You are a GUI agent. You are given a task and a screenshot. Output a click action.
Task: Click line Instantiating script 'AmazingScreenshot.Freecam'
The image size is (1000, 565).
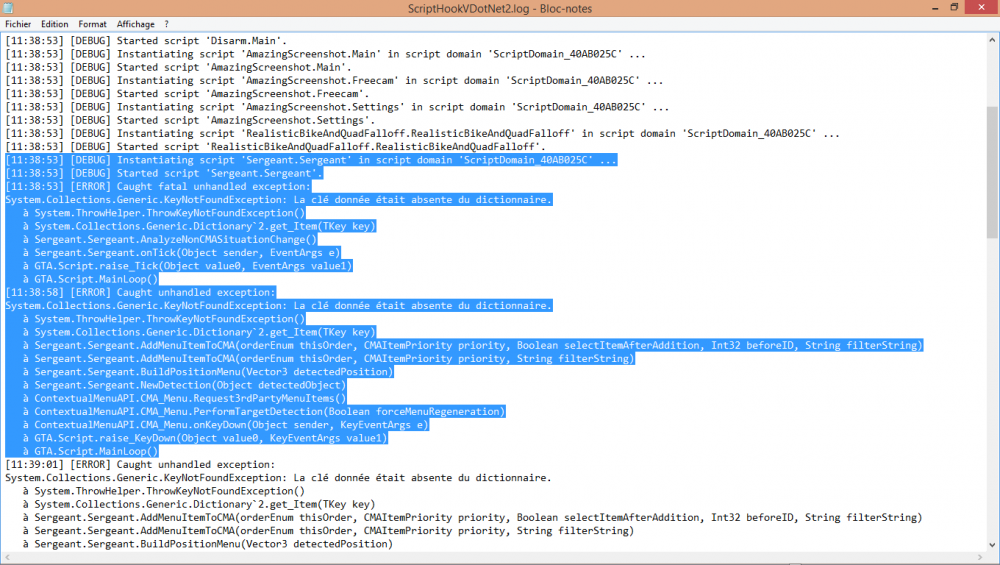pyautogui.click(x=334, y=81)
